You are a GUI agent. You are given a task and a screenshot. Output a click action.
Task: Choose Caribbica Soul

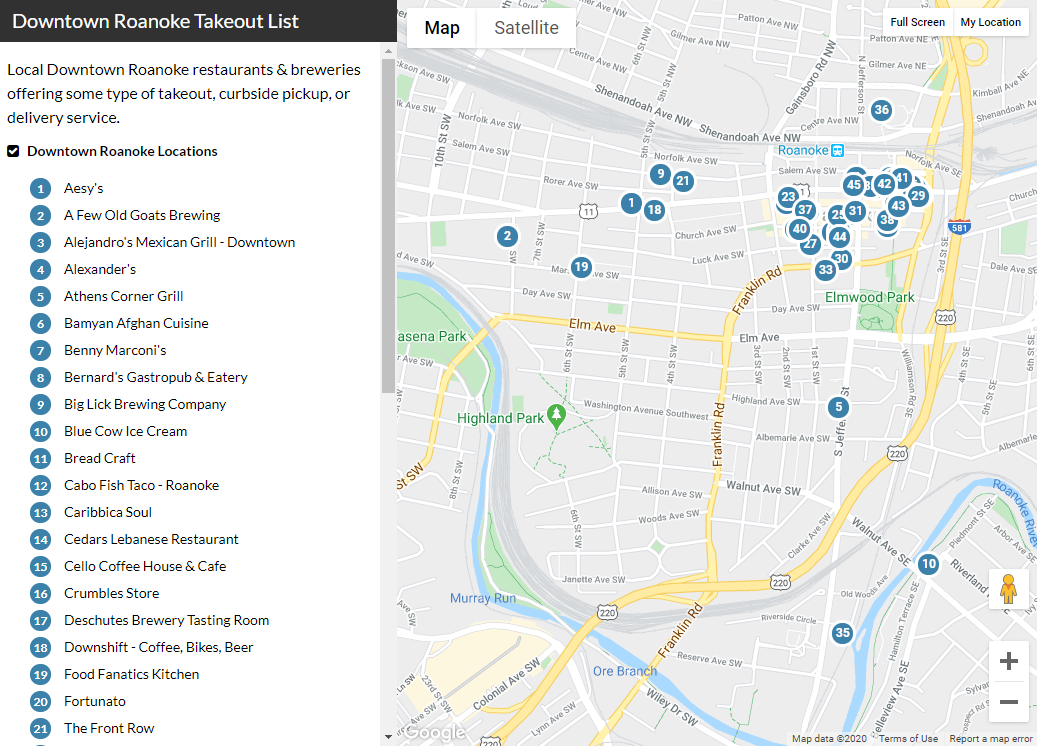click(108, 513)
